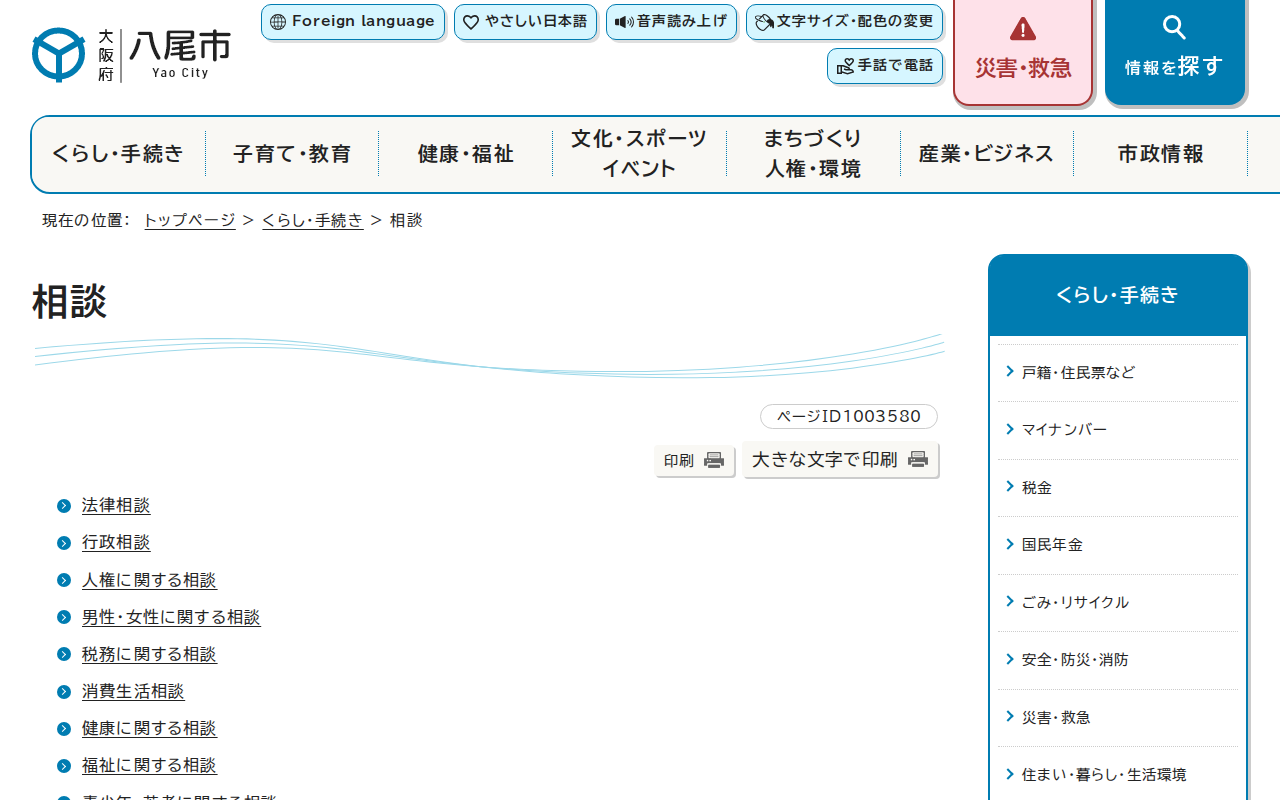Image resolution: width=1280 pixels, height=800 pixels.
Task: Open the 子育て・教育 main menu
Action: click(x=292, y=154)
